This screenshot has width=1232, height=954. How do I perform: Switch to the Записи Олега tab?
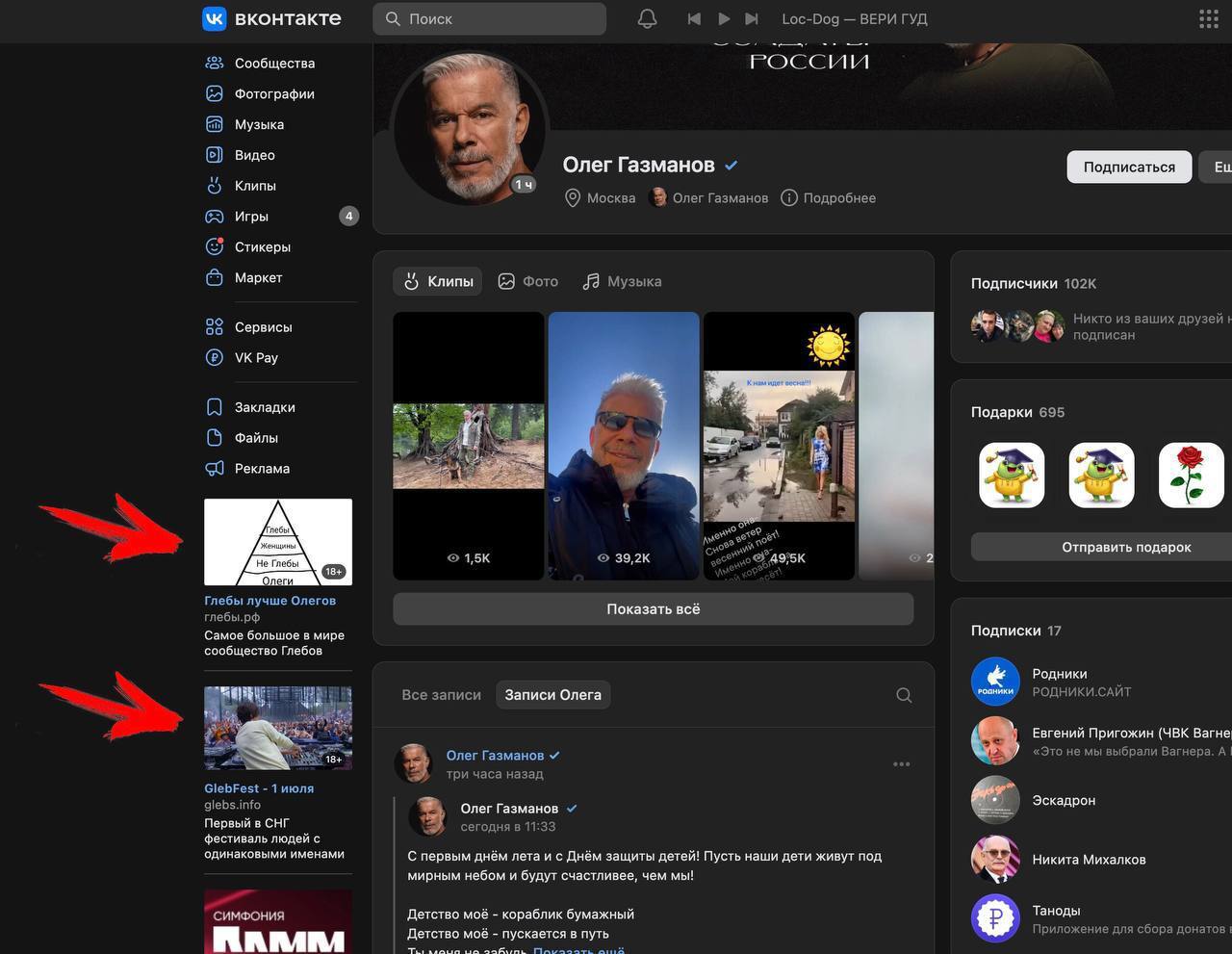coord(552,695)
